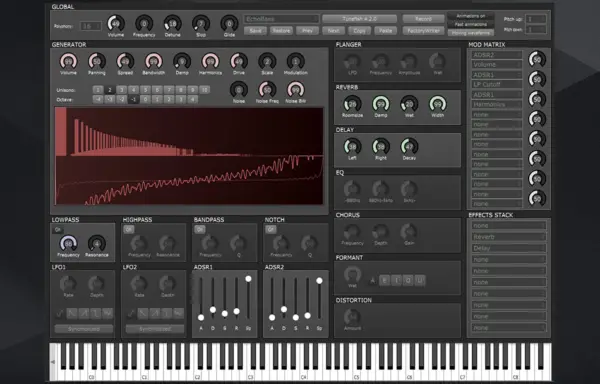Screen dimensions: 600x384
Task: Select the sine waveform for LFO1
Action: [60, 314]
